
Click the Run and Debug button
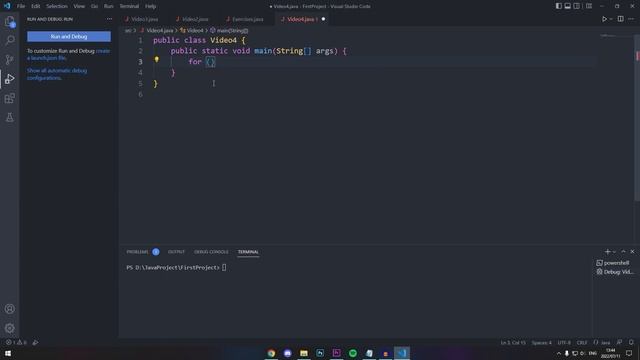[69, 36]
